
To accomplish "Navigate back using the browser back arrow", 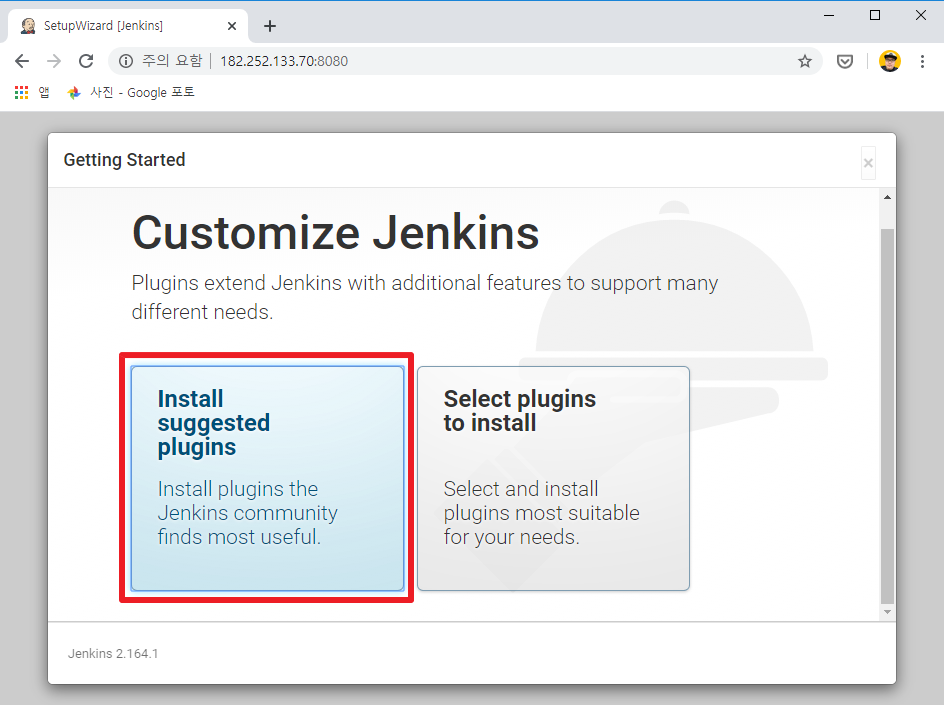I will 22,61.
